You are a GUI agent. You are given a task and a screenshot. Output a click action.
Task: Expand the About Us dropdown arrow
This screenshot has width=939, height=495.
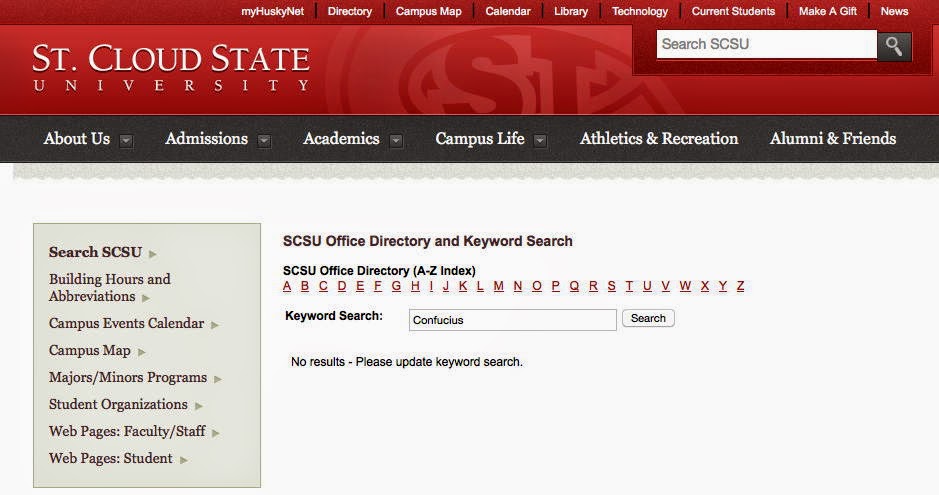click(x=126, y=141)
